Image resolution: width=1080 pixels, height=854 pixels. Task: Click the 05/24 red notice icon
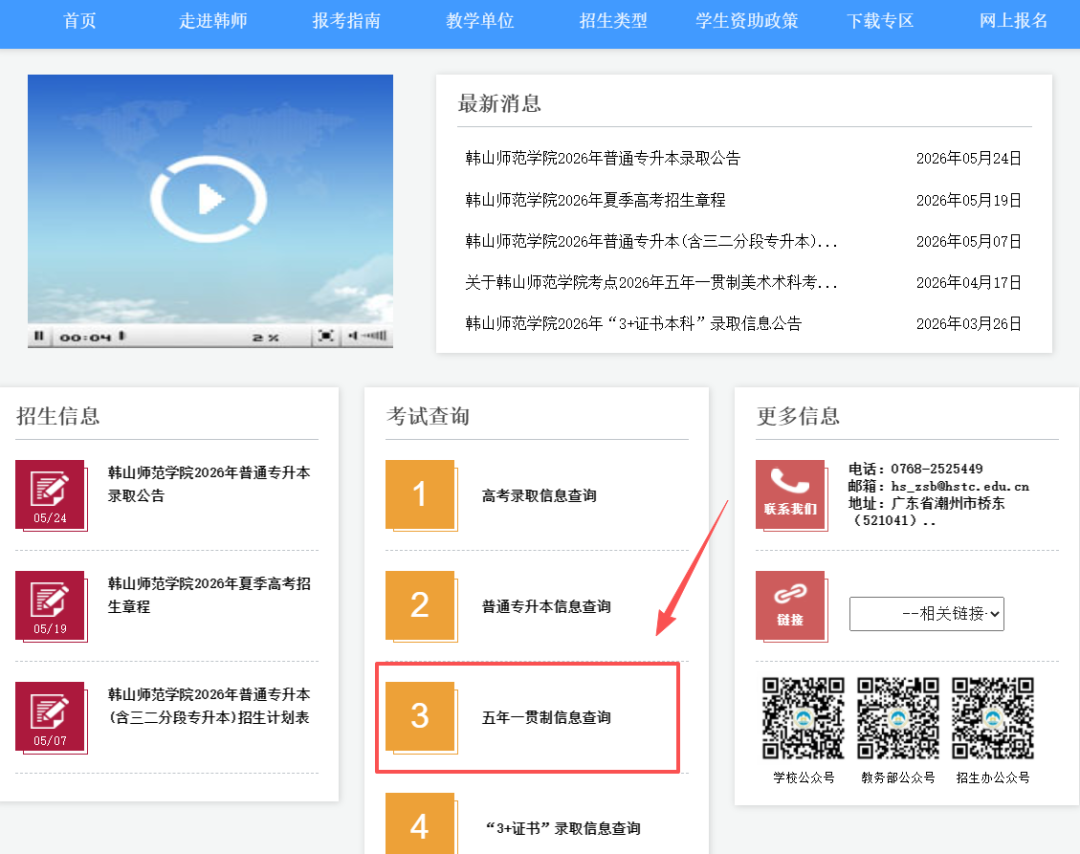[50, 494]
